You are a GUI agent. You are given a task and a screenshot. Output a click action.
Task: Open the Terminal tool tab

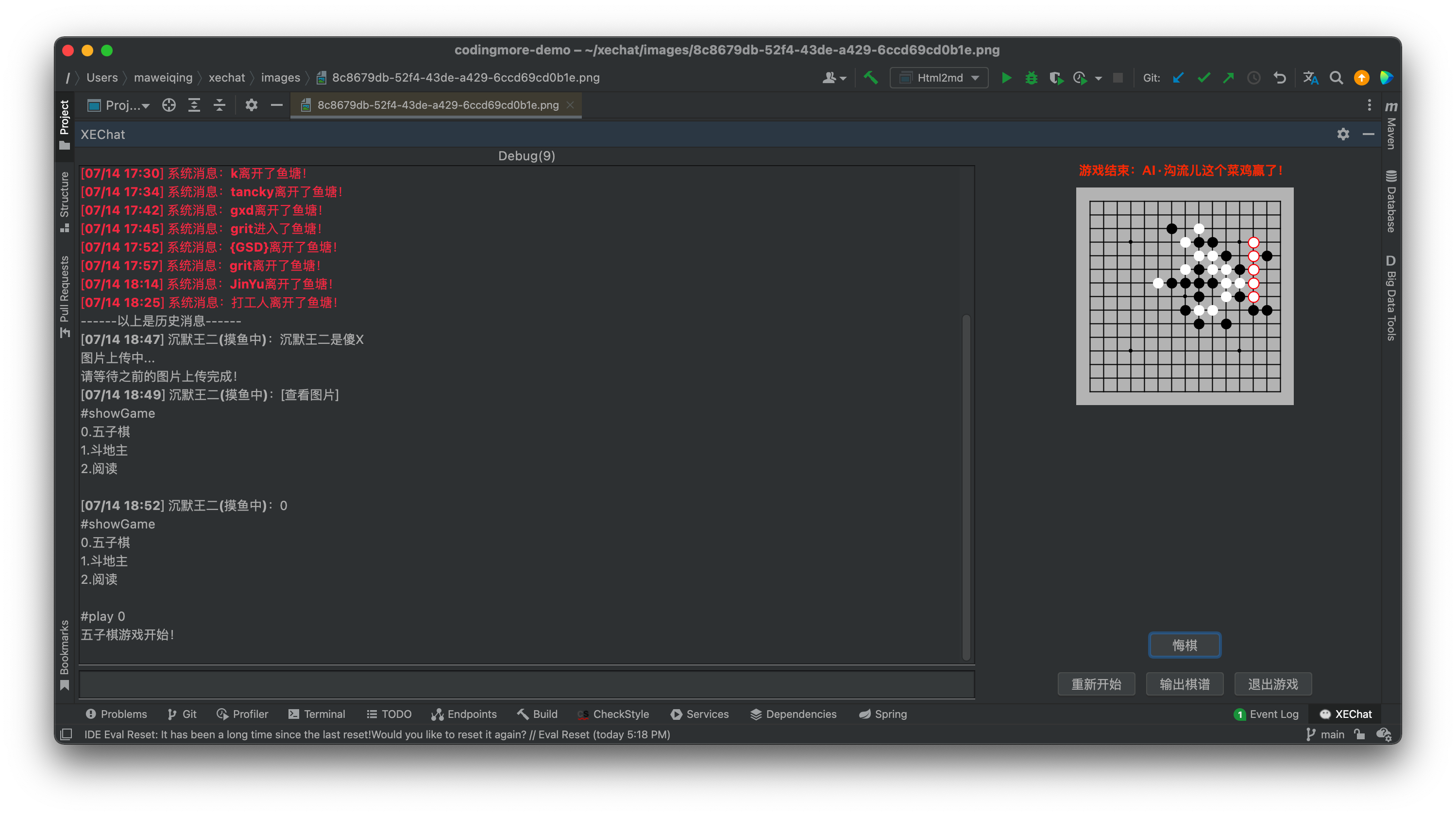coord(317,714)
